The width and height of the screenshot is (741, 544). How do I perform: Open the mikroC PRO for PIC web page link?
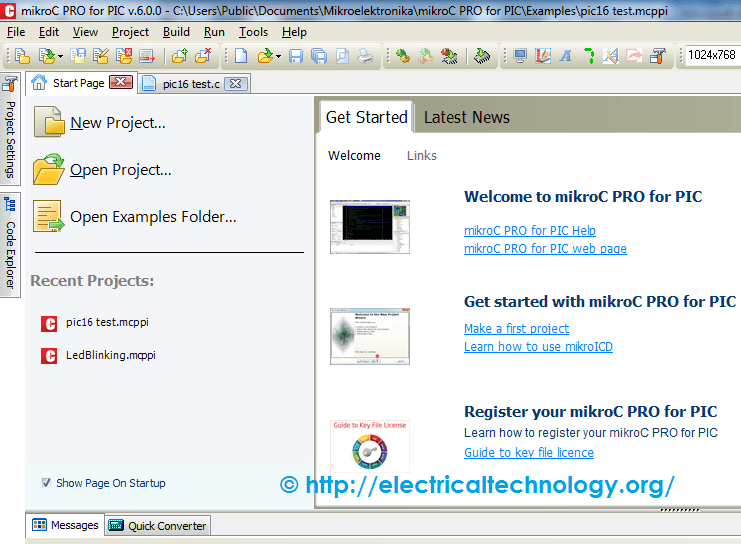pyautogui.click(x=545, y=249)
